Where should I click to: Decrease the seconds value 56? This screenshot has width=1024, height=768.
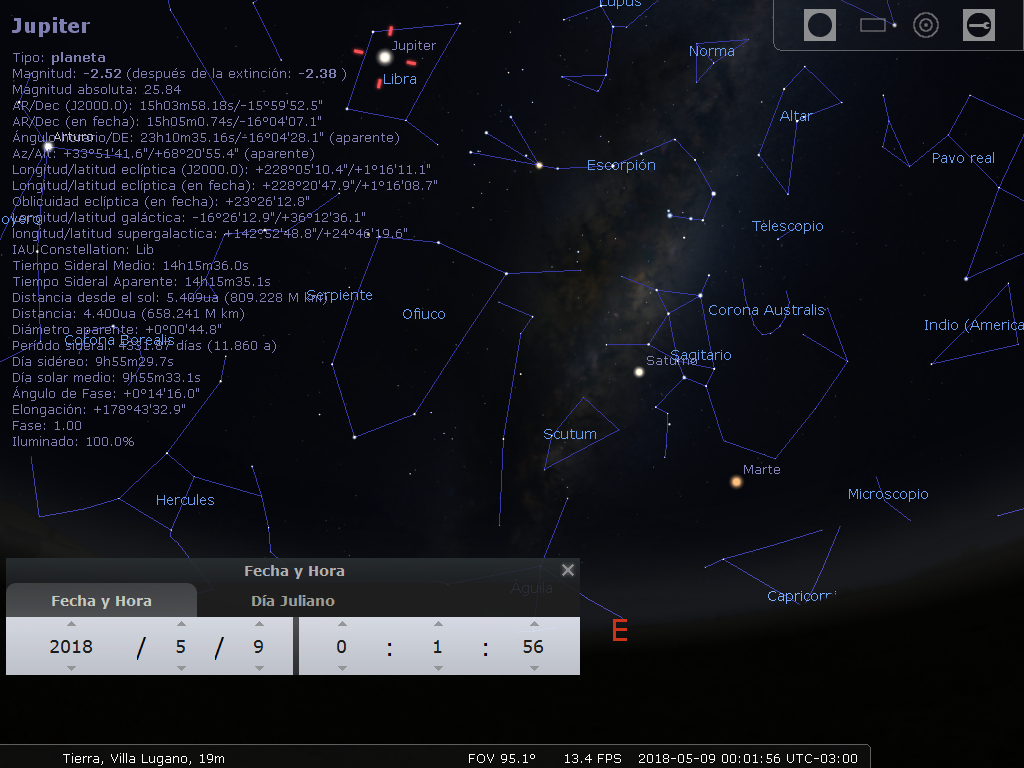(534, 668)
